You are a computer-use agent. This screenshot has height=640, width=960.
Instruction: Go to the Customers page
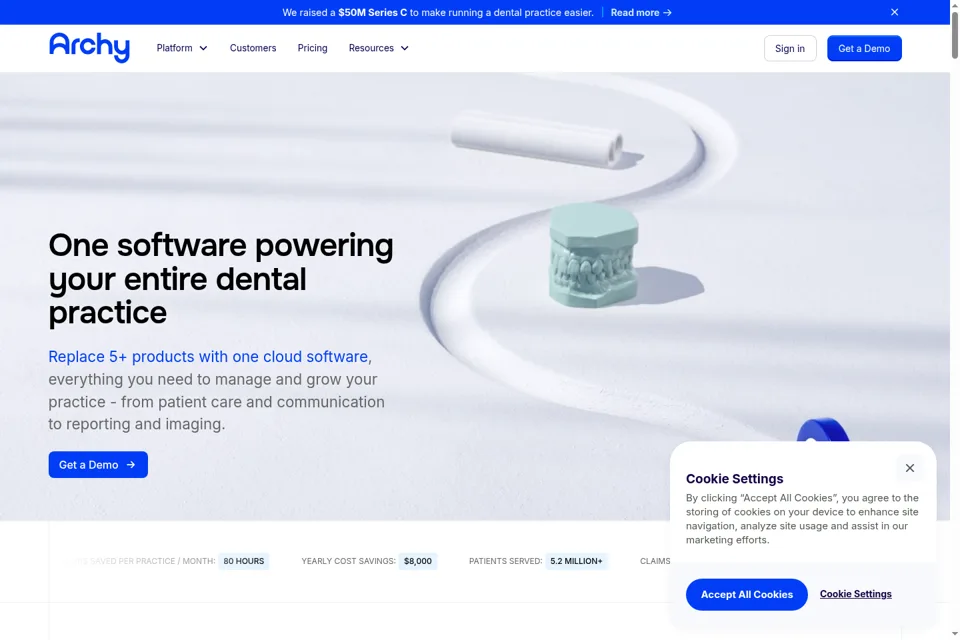253,48
